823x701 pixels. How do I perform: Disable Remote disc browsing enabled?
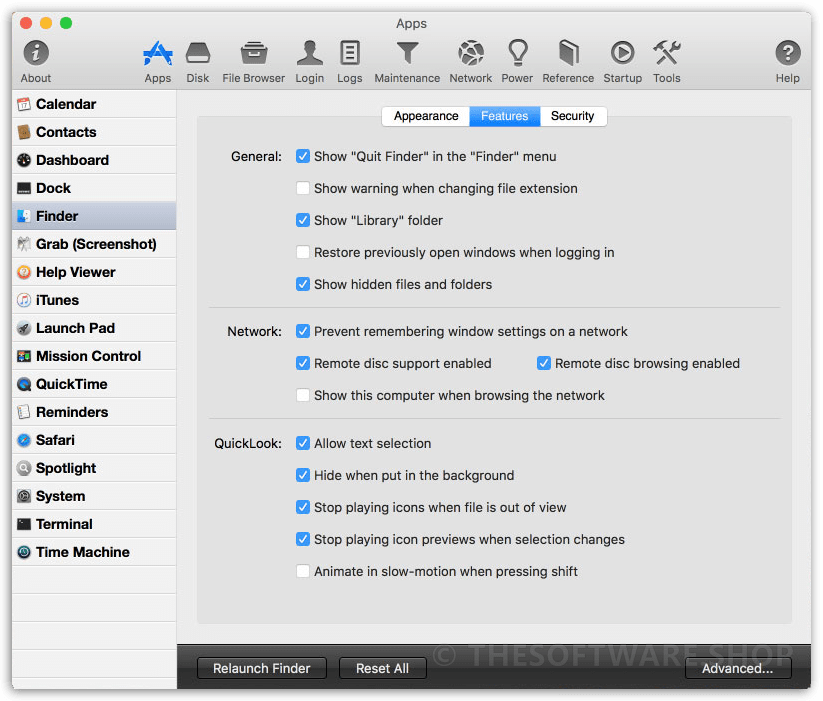(x=543, y=363)
